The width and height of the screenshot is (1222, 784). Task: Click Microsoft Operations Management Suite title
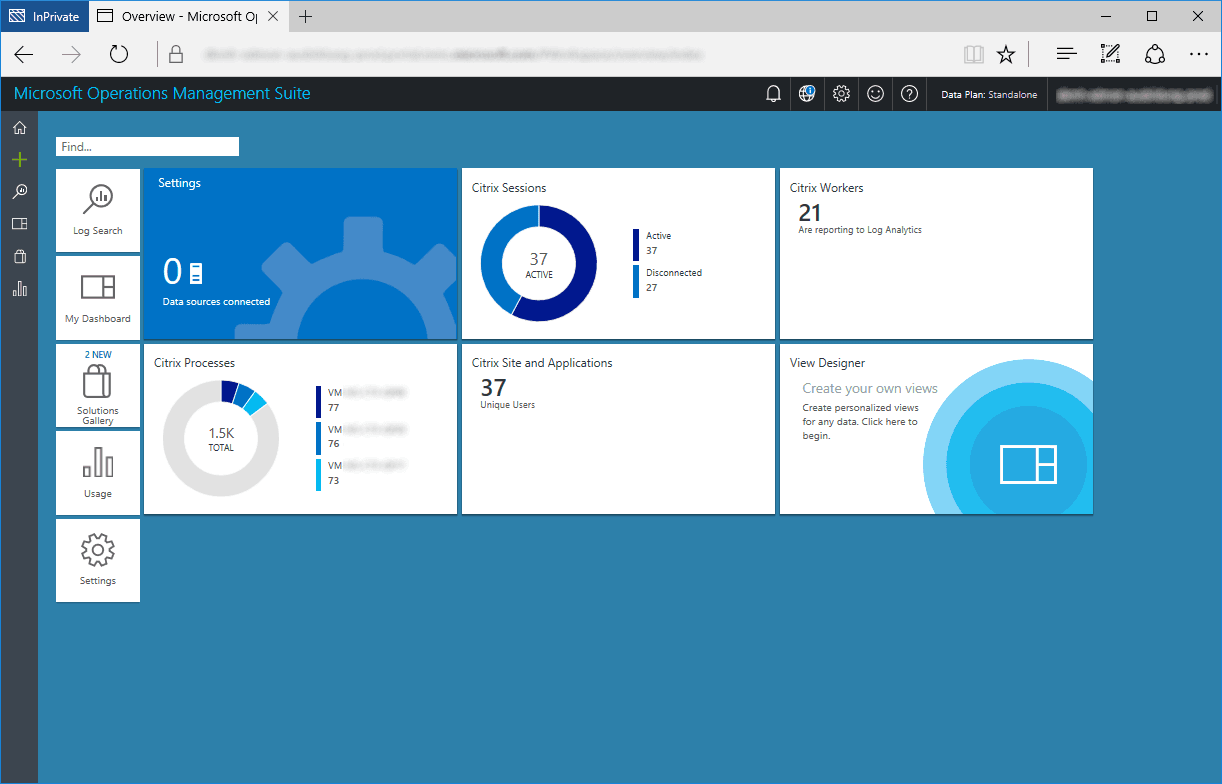162,94
